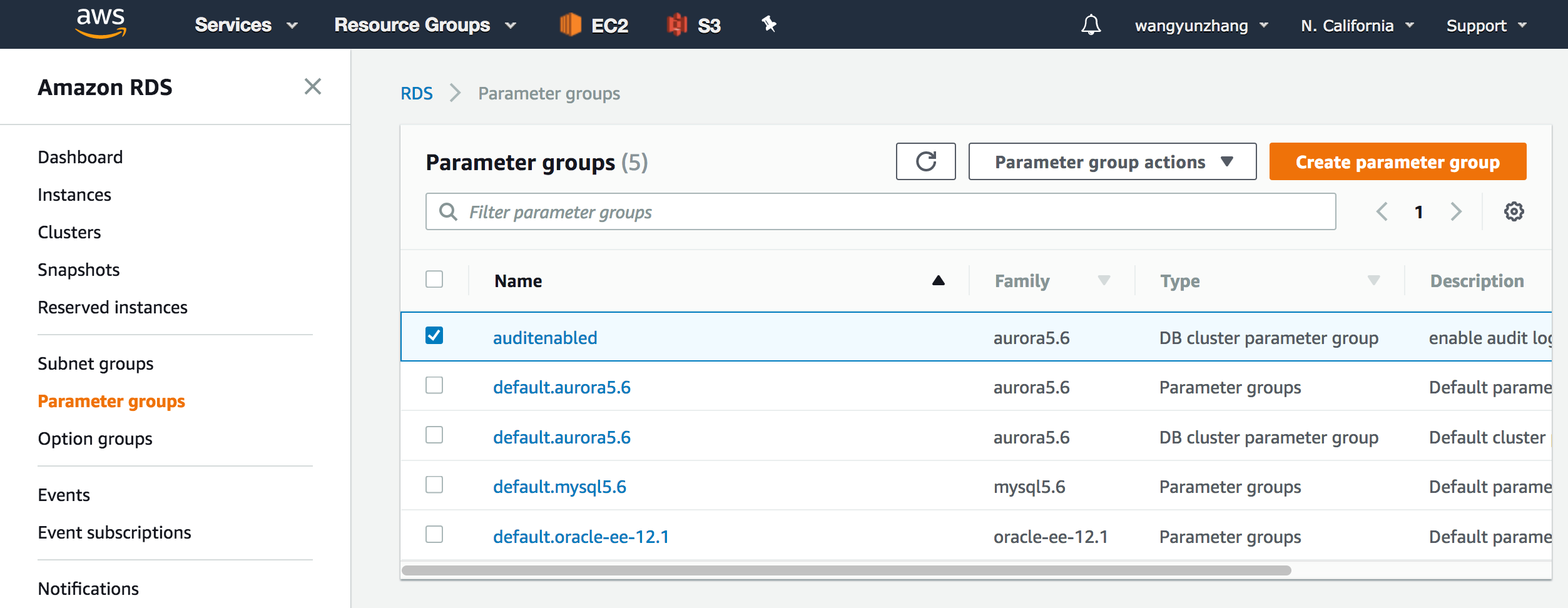
Task: Open the auditenabled parameter group link
Action: click(x=545, y=338)
